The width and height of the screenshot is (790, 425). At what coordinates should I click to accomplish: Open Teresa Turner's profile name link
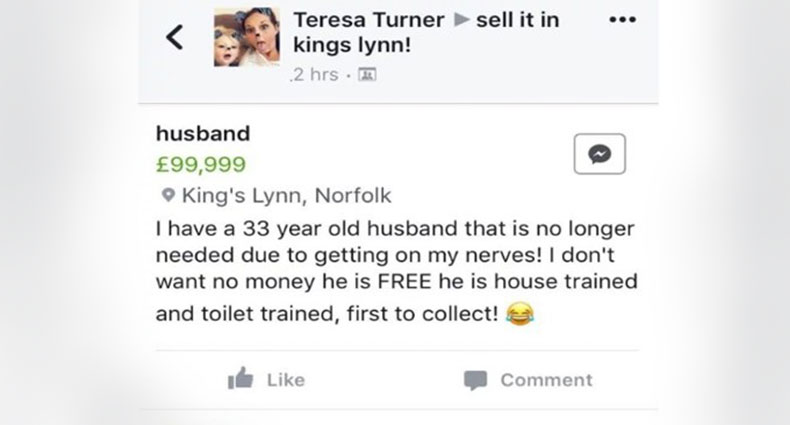[369, 19]
